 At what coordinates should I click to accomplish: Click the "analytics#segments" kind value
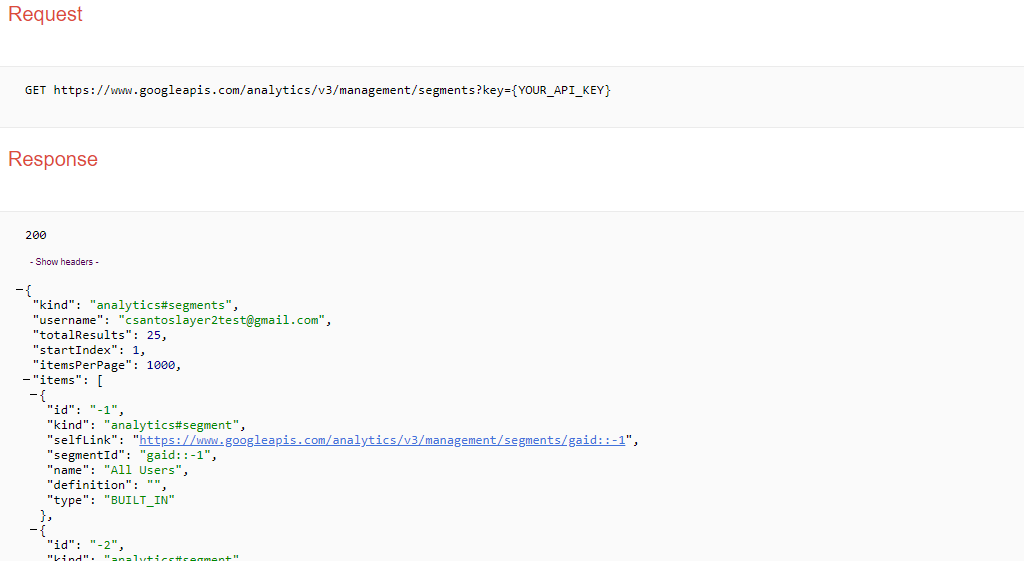click(164, 305)
